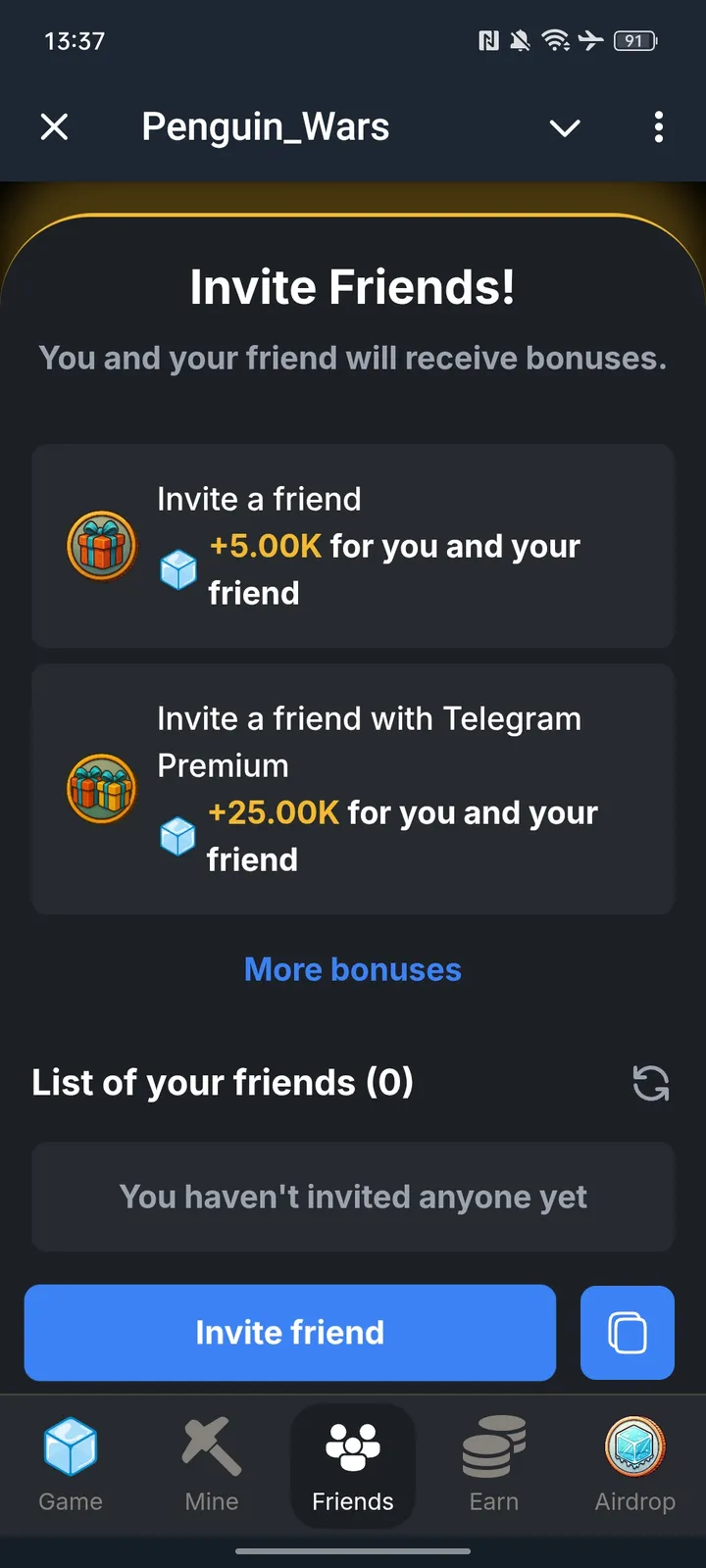706x1568 pixels.
Task: Tap the gift box icon for Invite a friend
Action: point(101,545)
